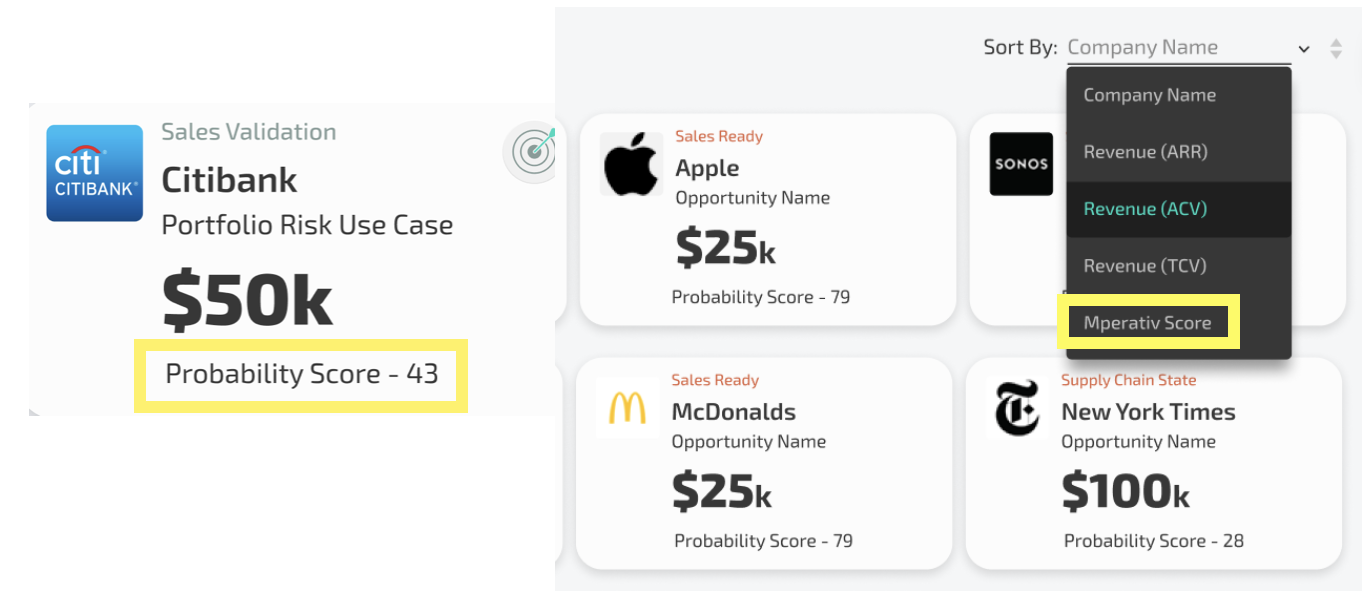Click the Sonos logo icon
This screenshot has width=1364, height=596.
pos(1020,164)
